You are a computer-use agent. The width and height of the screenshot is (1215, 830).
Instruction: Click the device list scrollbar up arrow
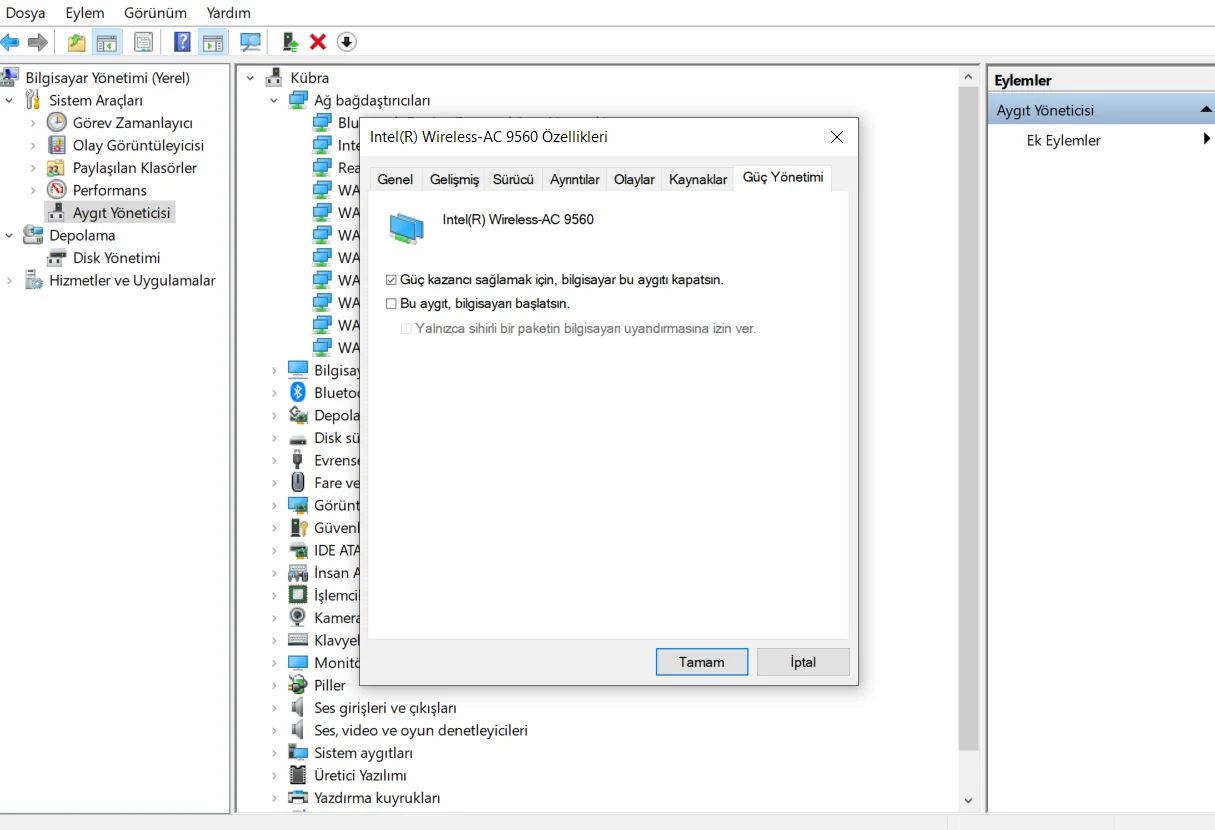[x=968, y=77]
